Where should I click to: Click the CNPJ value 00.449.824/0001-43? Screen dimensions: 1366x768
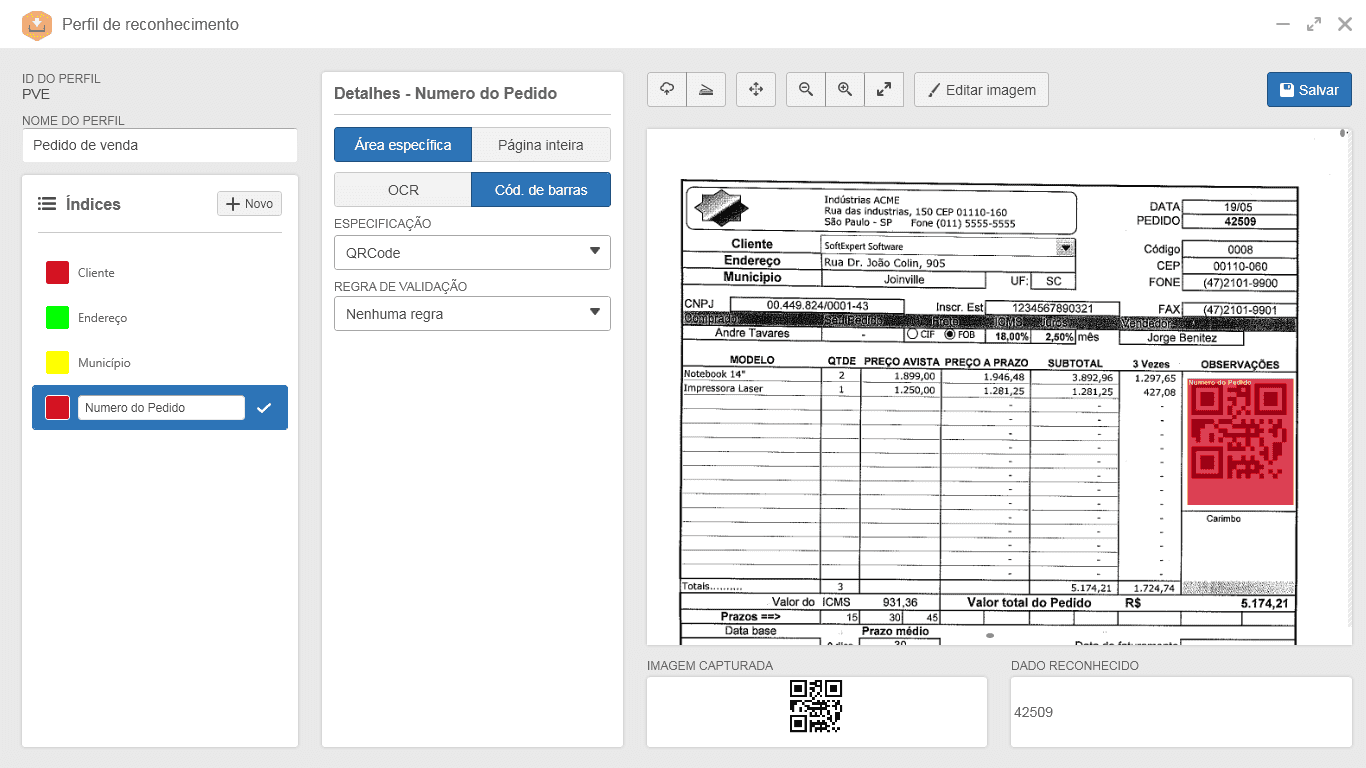pos(817,306)
